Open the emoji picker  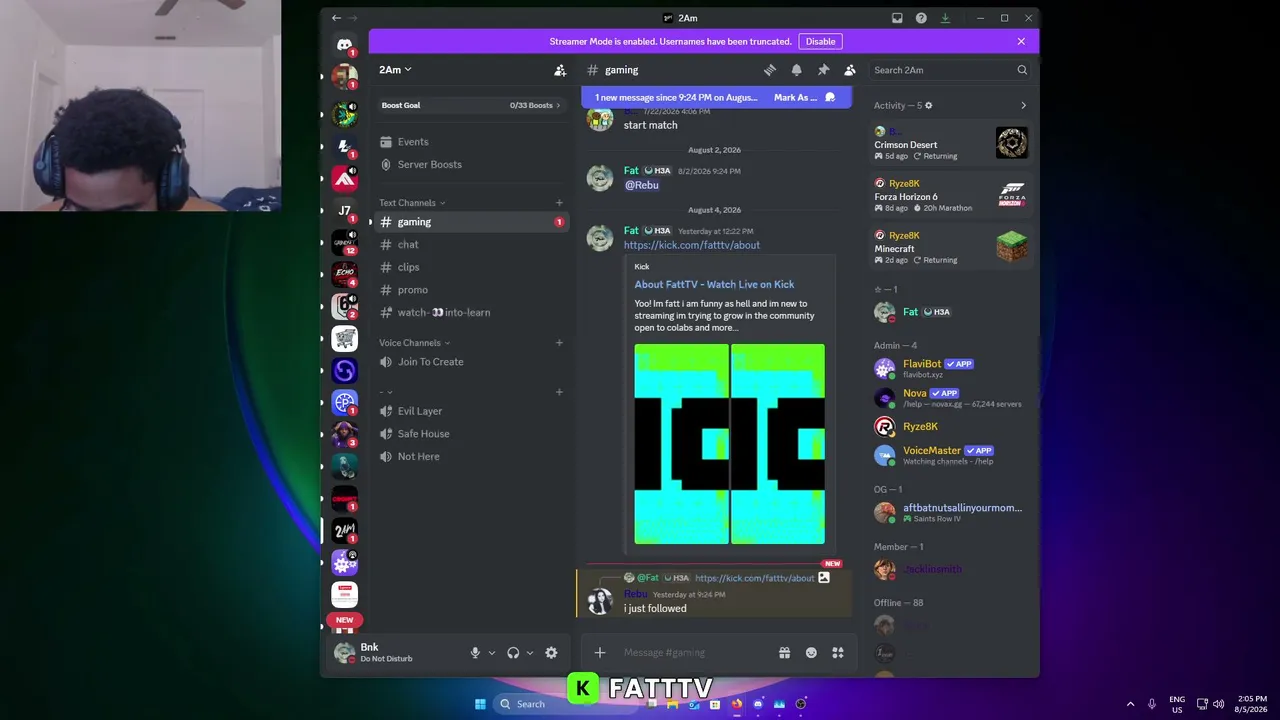[811, 653]
